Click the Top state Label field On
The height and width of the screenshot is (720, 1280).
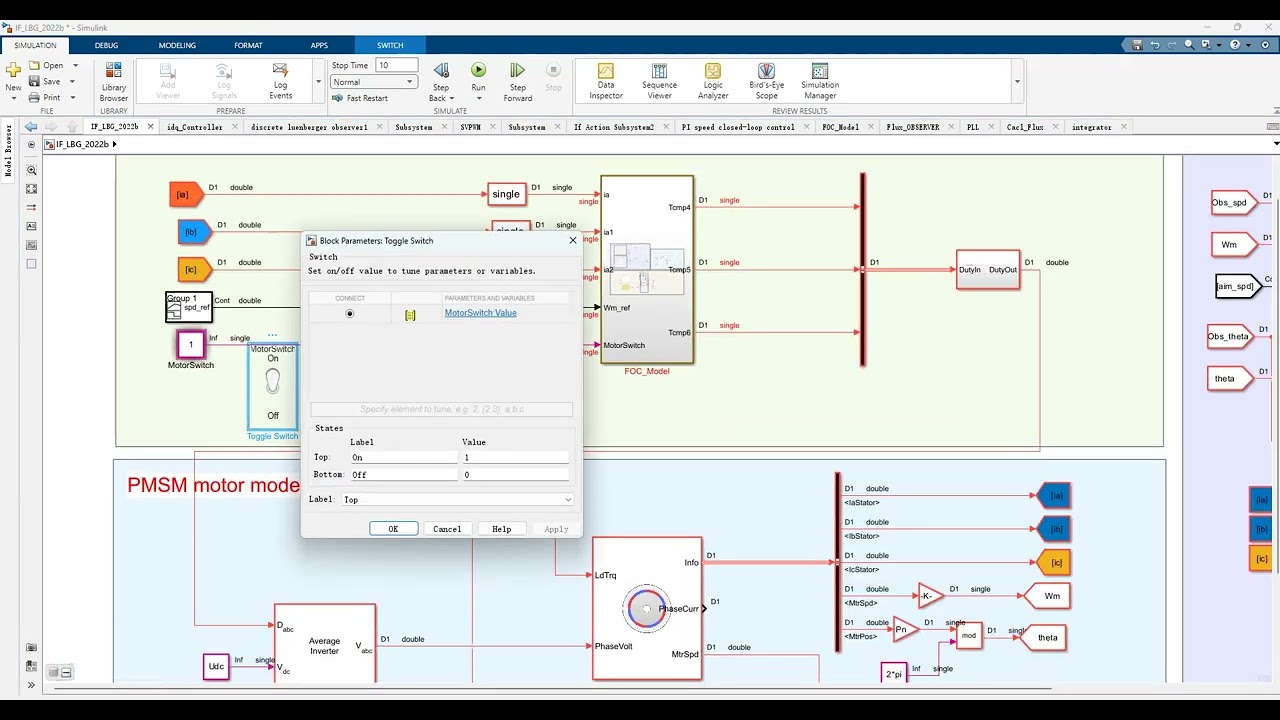click(x=403, y=457)
